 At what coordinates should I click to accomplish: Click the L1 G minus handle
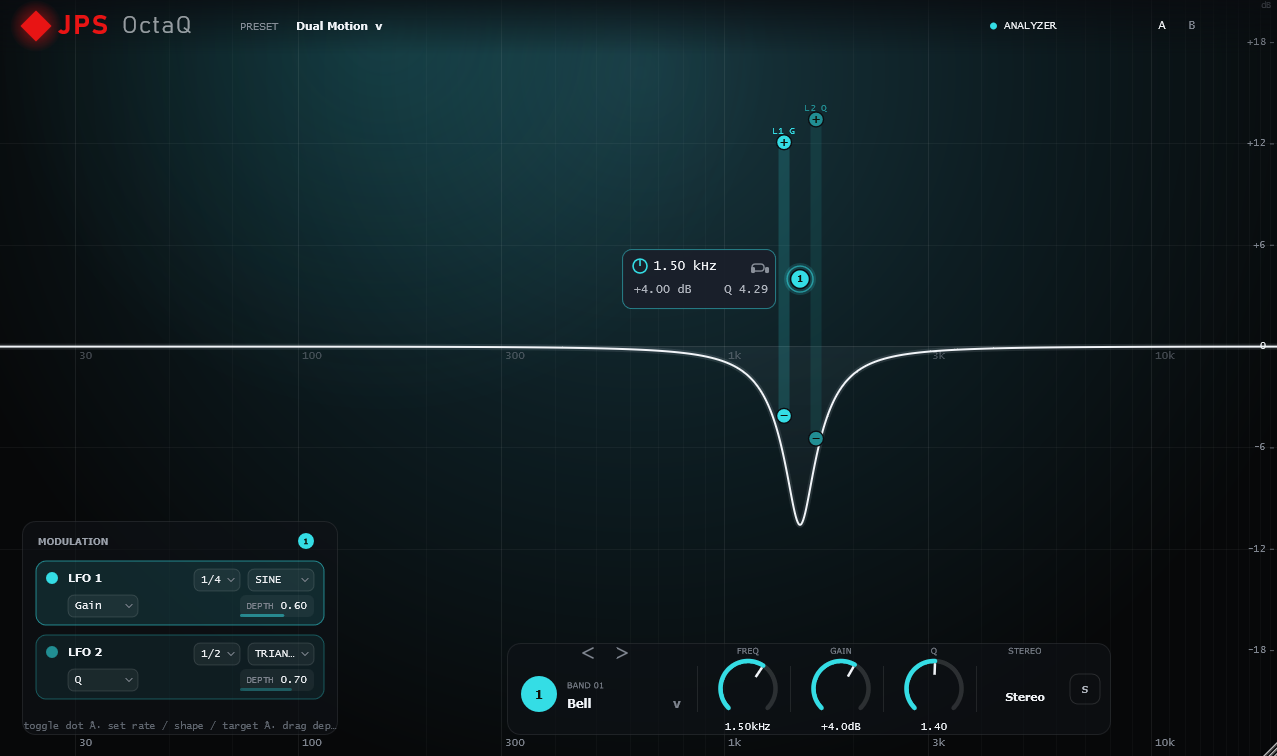pyautogui.click(x=784, y=415)
